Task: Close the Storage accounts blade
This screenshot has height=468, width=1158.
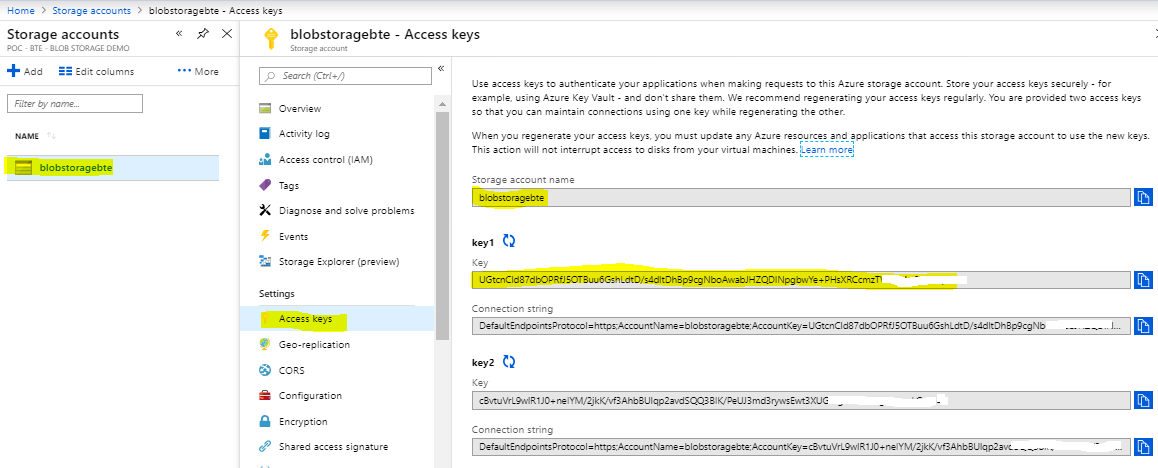Action: [x=227, y=34]
